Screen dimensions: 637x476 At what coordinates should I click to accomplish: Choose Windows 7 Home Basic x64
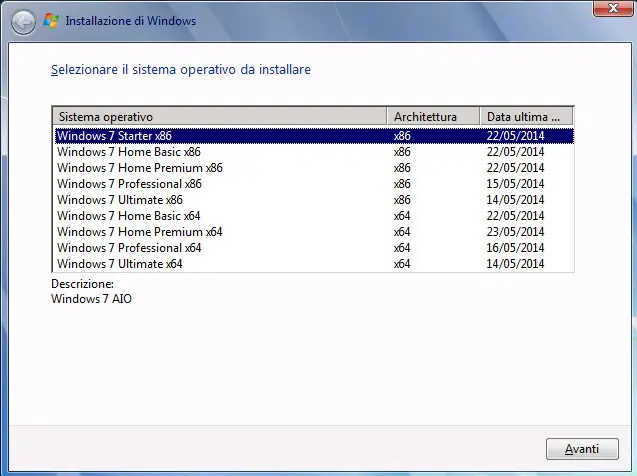(x=314, y=216)
